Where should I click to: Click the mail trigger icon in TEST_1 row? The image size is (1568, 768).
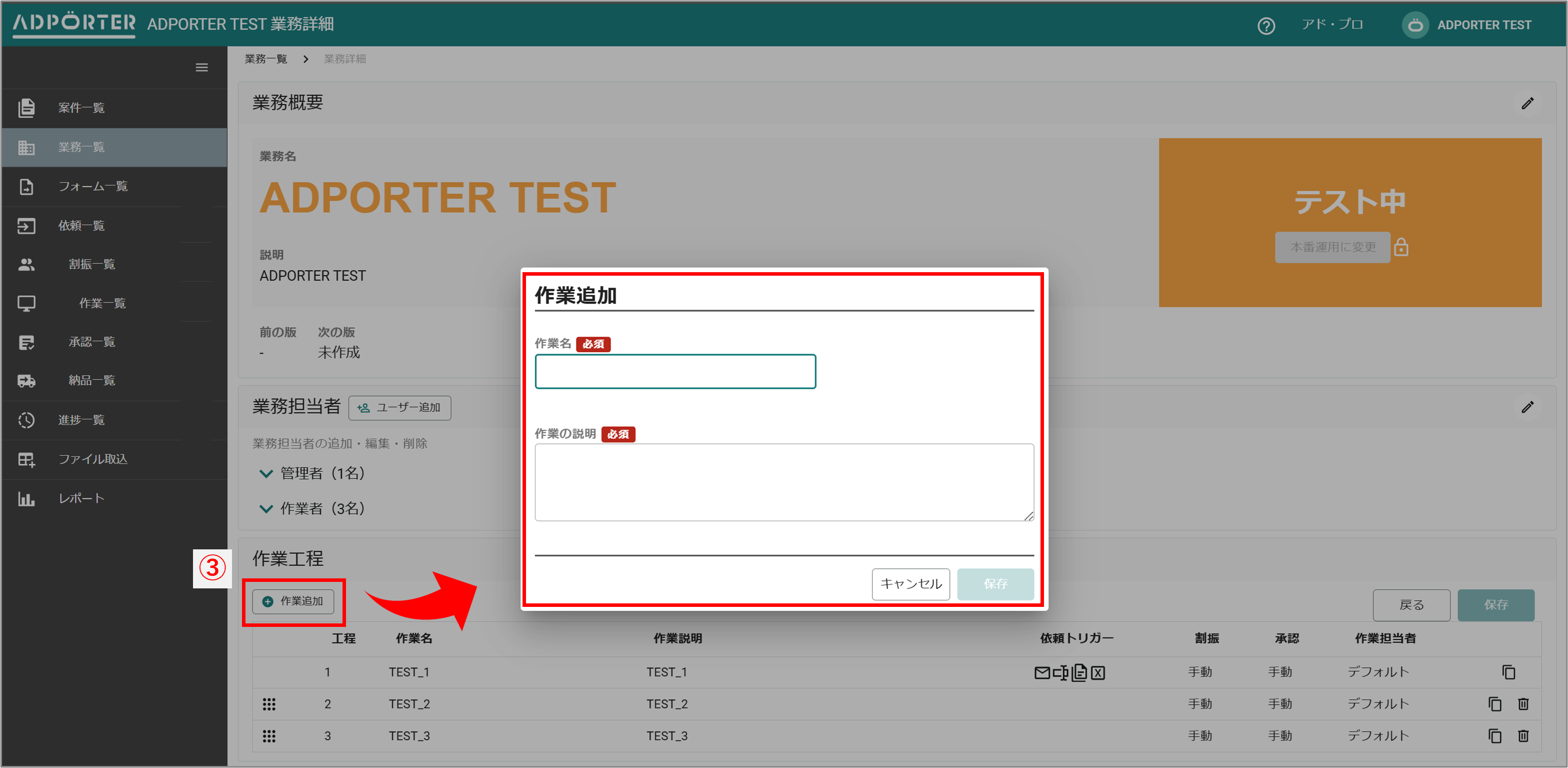[1042, 673]
